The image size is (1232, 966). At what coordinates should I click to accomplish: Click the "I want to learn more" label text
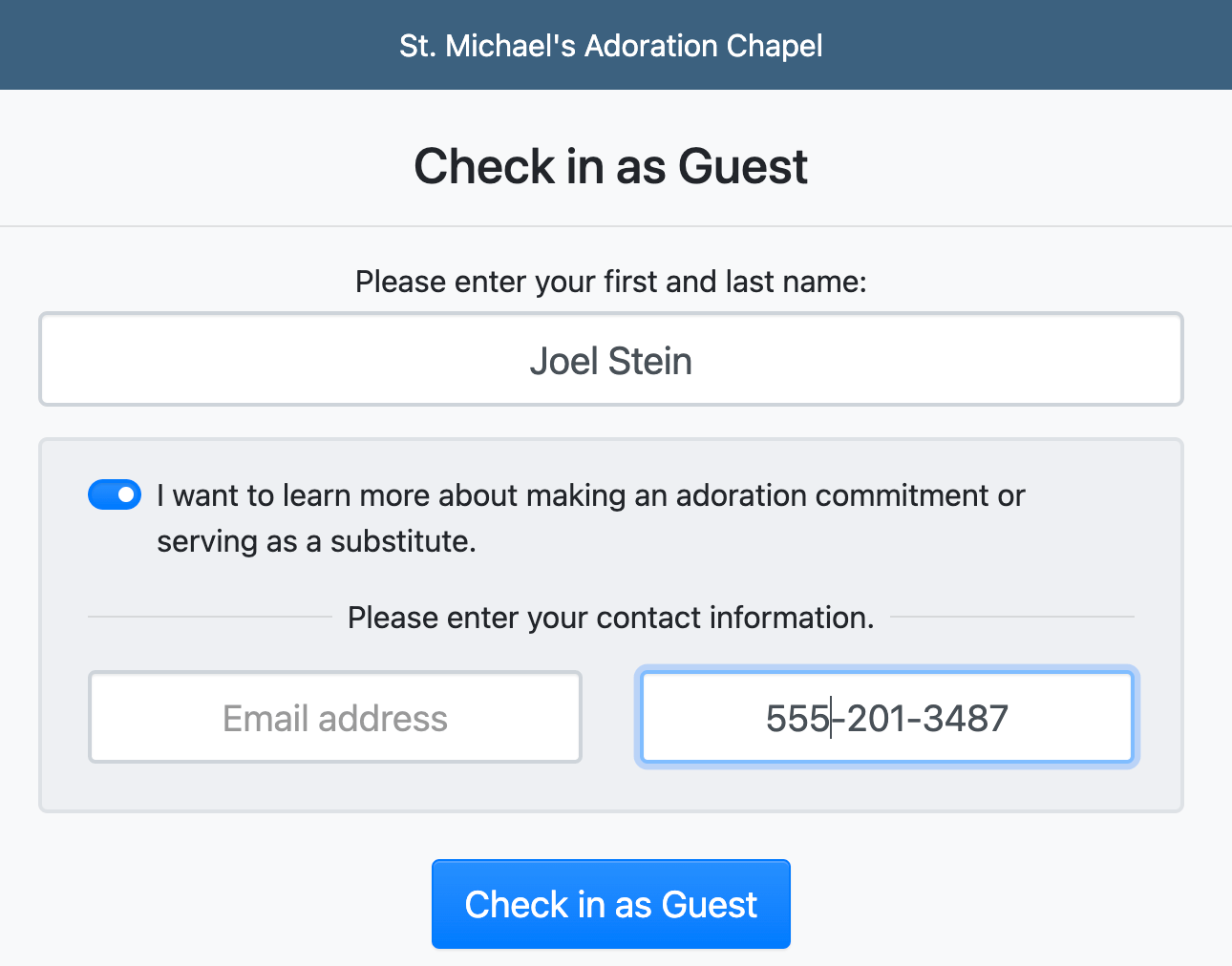(x=590, y=496)
